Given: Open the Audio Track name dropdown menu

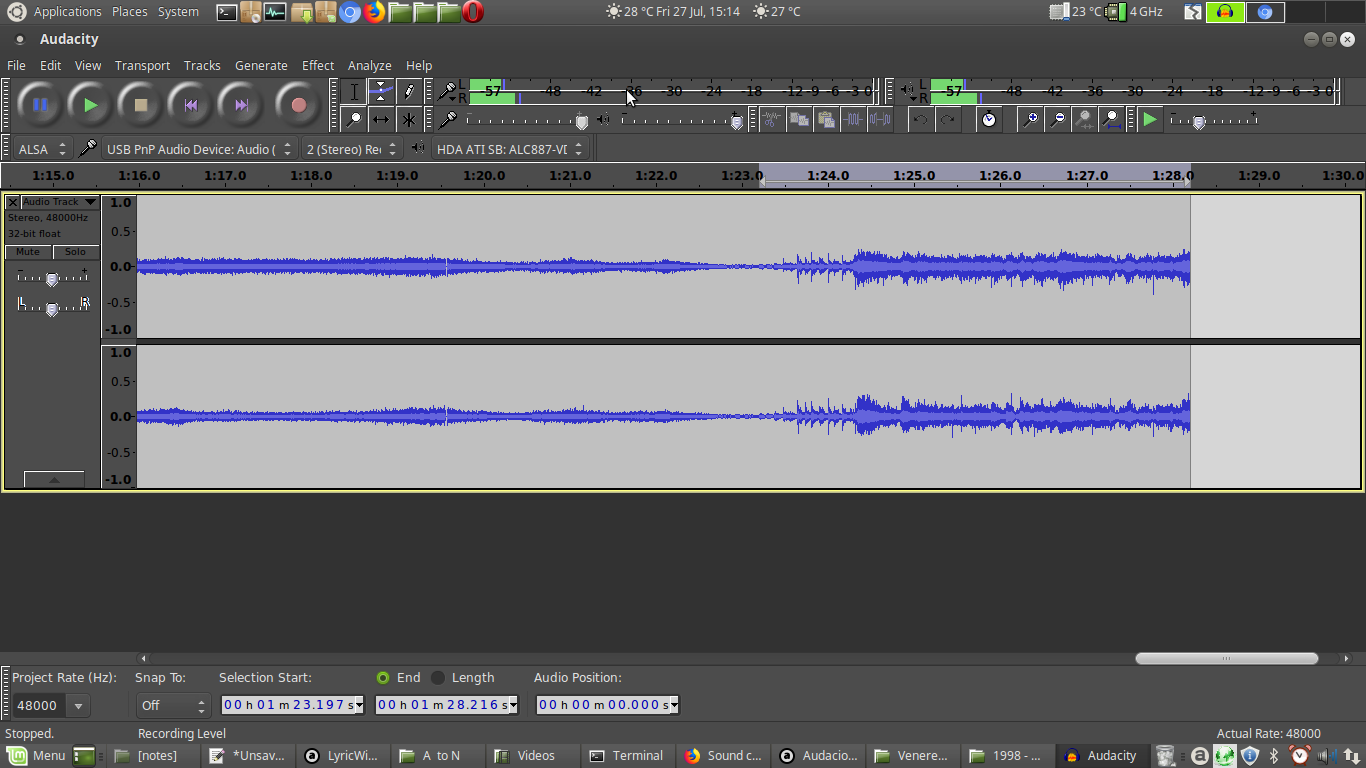Looking at the screenshot, I should coord(60,202).
